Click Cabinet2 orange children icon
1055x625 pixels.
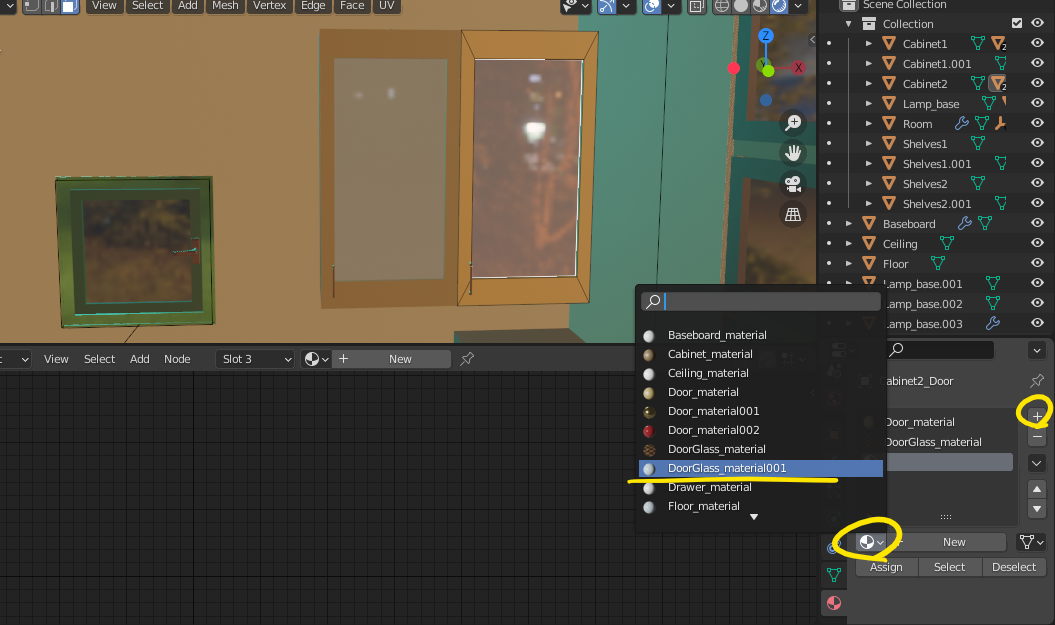pos(998,83)
